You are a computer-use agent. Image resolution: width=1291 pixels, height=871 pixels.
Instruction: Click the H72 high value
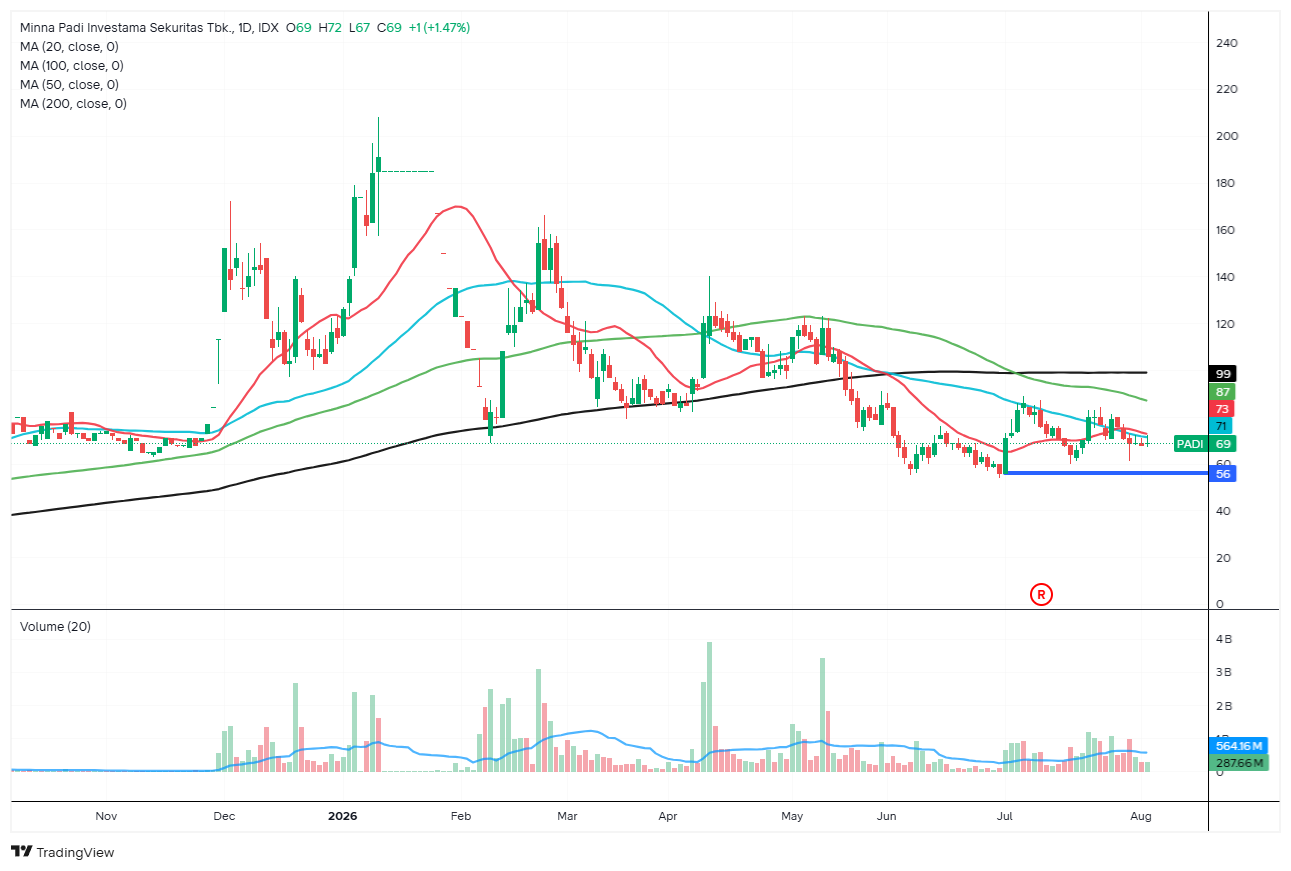coord(331,28)
